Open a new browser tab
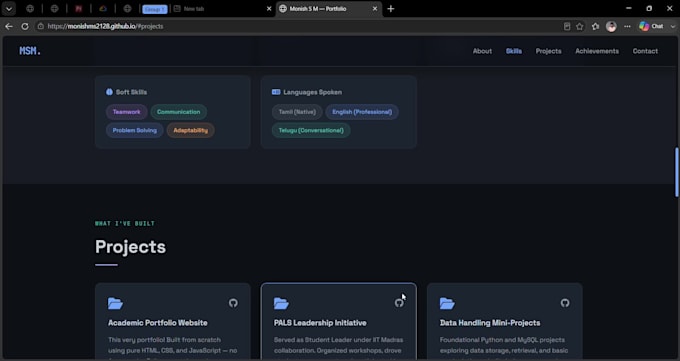The width and height of the screenshot is (680, 361). [x=391, y=9]
